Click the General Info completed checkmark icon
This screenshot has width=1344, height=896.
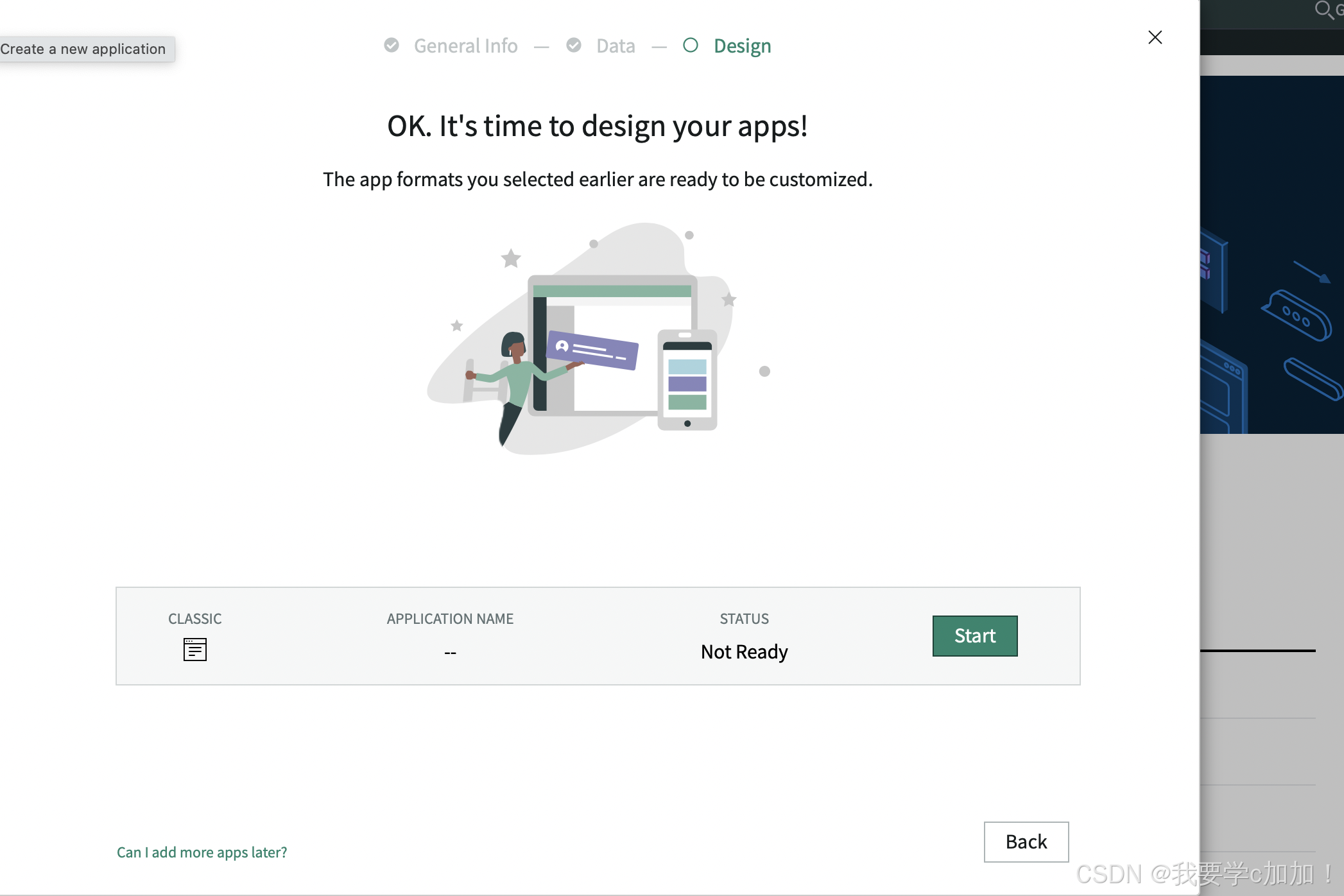coord(392,45)
